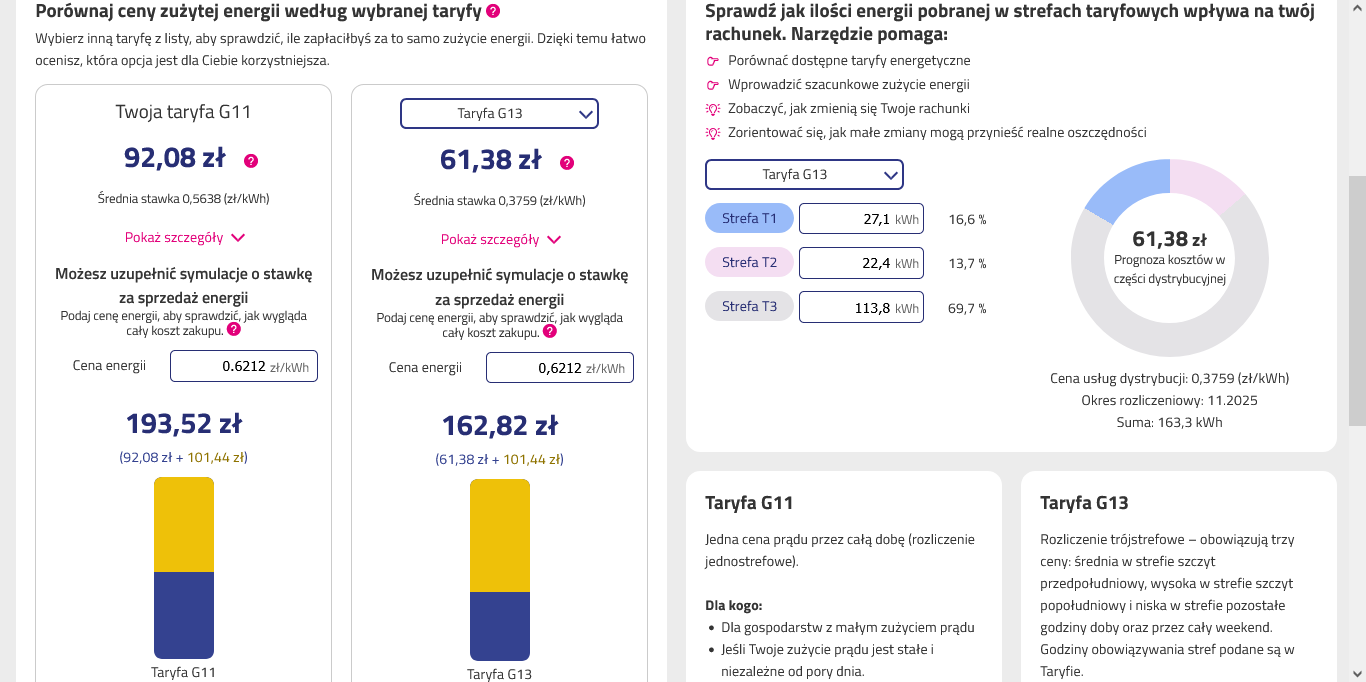This screenshot has width=1366, height=682.
Task: Click Strefa T3 kWh input with 113,8
Action: (861, 308)
